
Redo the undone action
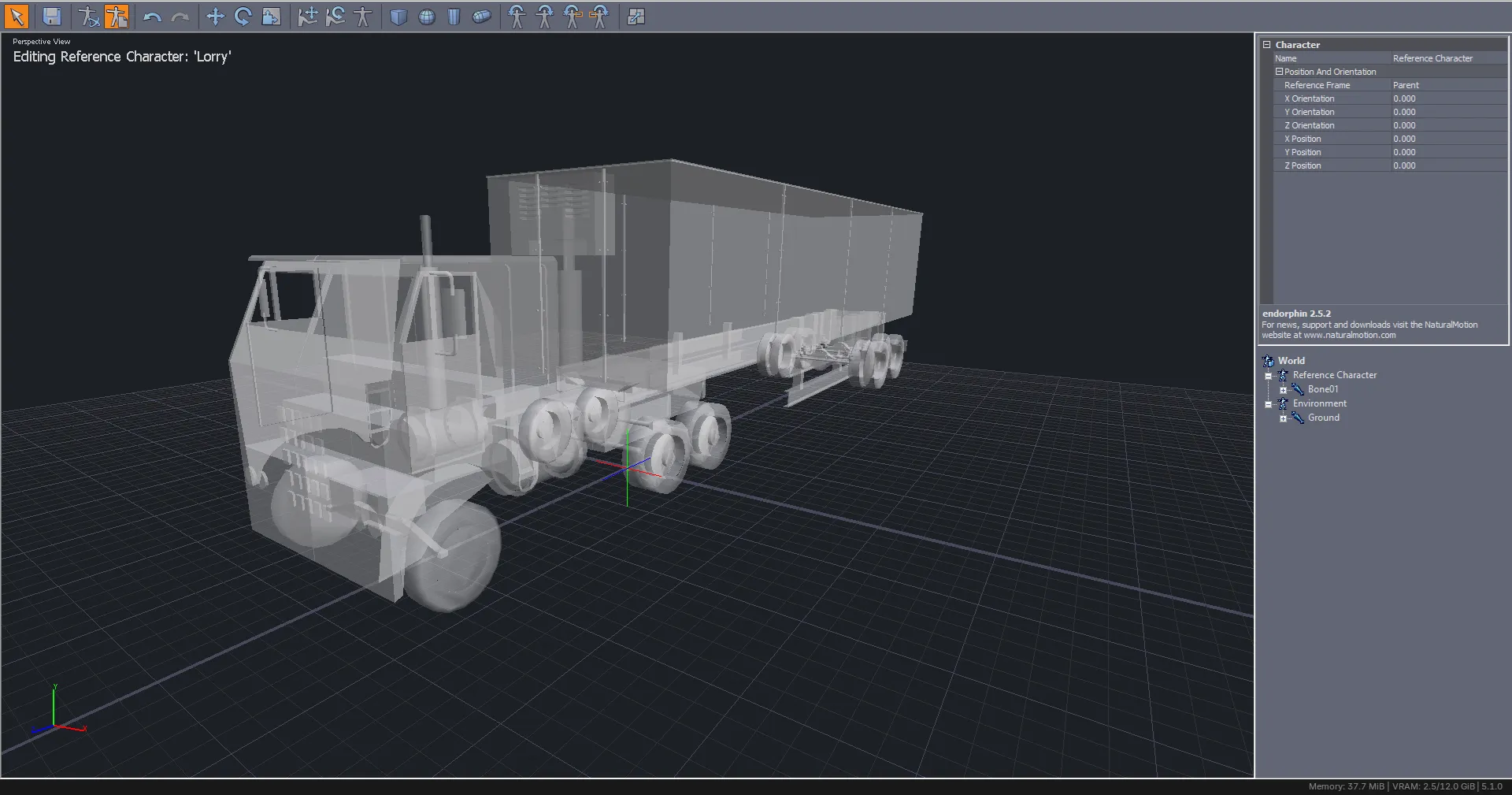pos(180,17)
